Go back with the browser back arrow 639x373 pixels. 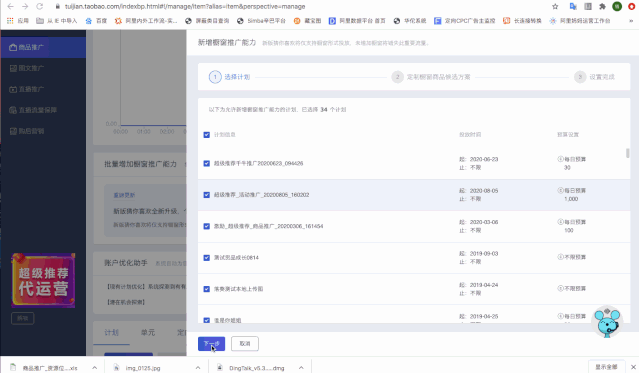click(11, 7)
